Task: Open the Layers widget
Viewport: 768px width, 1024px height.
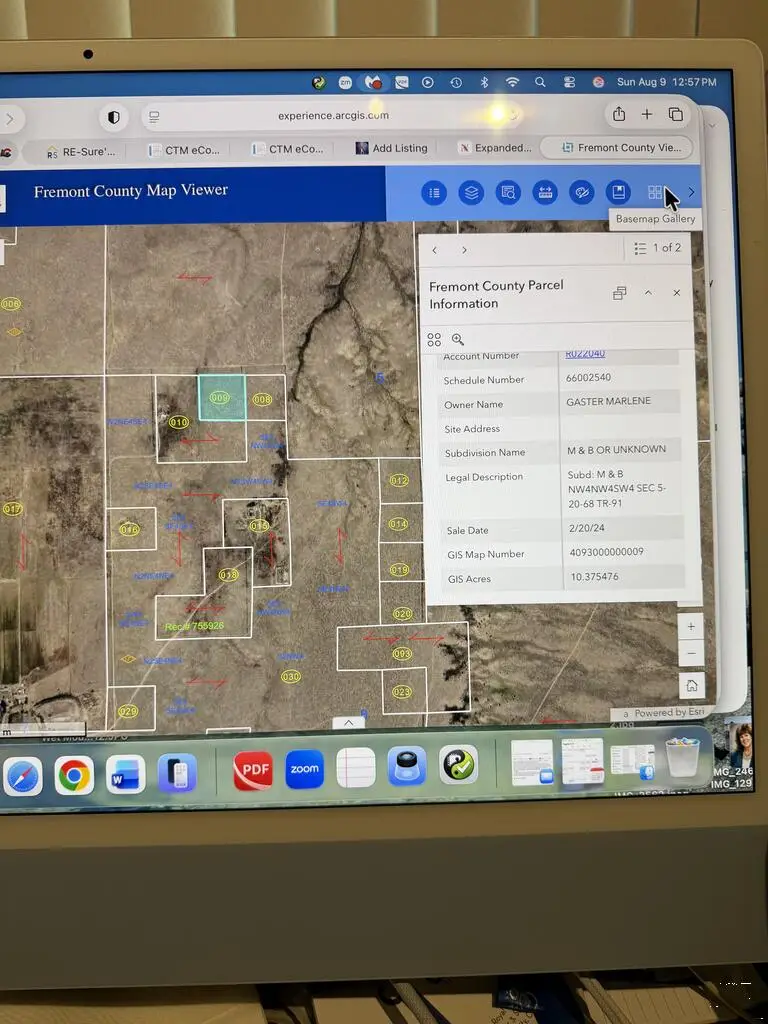Action: pos(471,193)
